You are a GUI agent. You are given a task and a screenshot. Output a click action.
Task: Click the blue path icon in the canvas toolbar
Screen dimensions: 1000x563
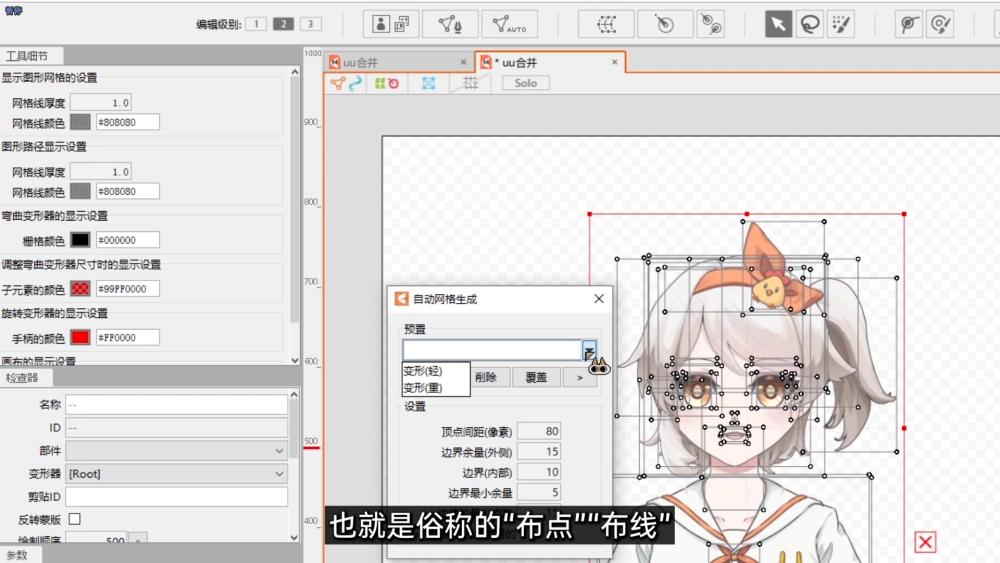[355, 83]
